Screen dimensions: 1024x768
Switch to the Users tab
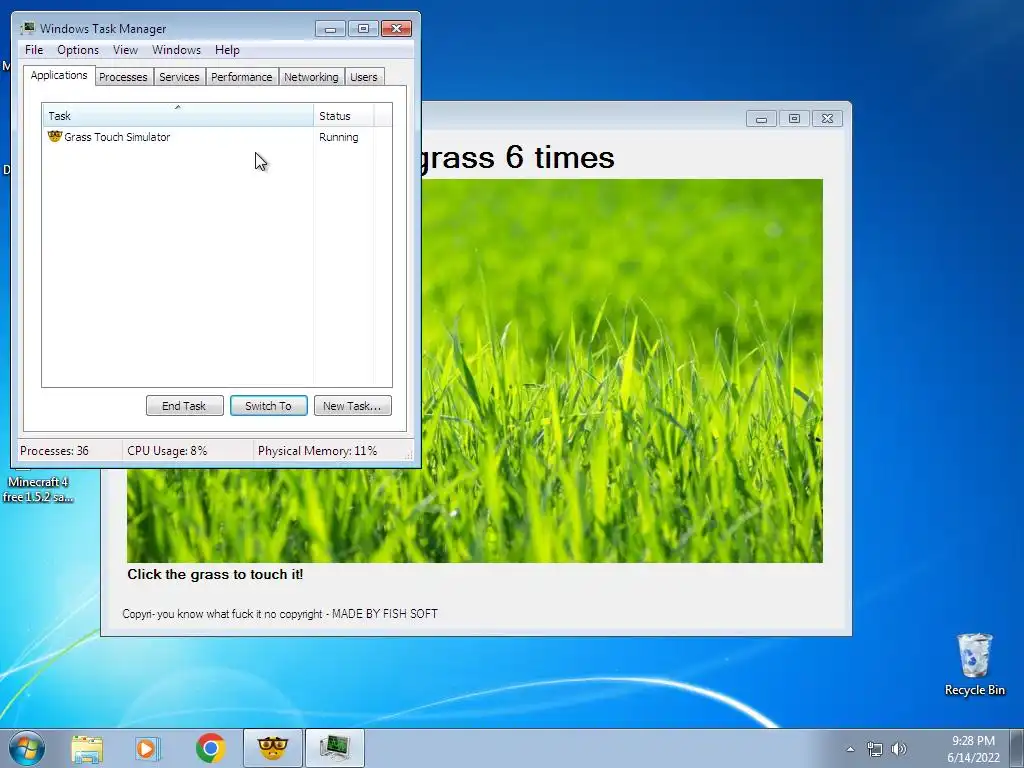[x=364, y=77]
